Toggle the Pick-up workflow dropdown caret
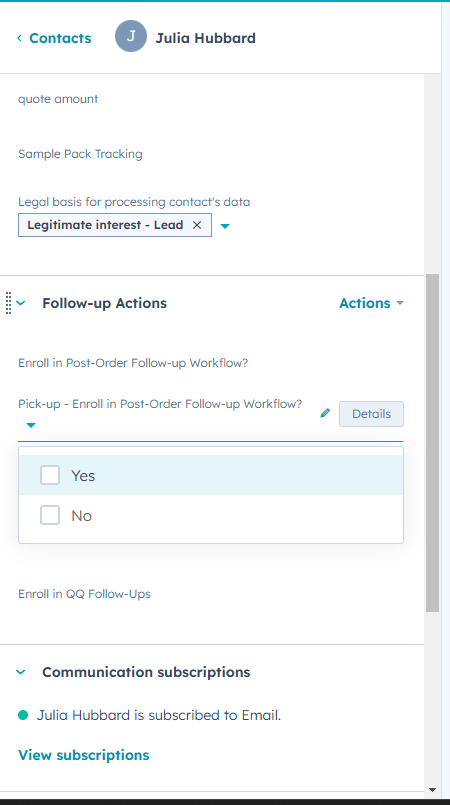 click(x=31, y=425)
